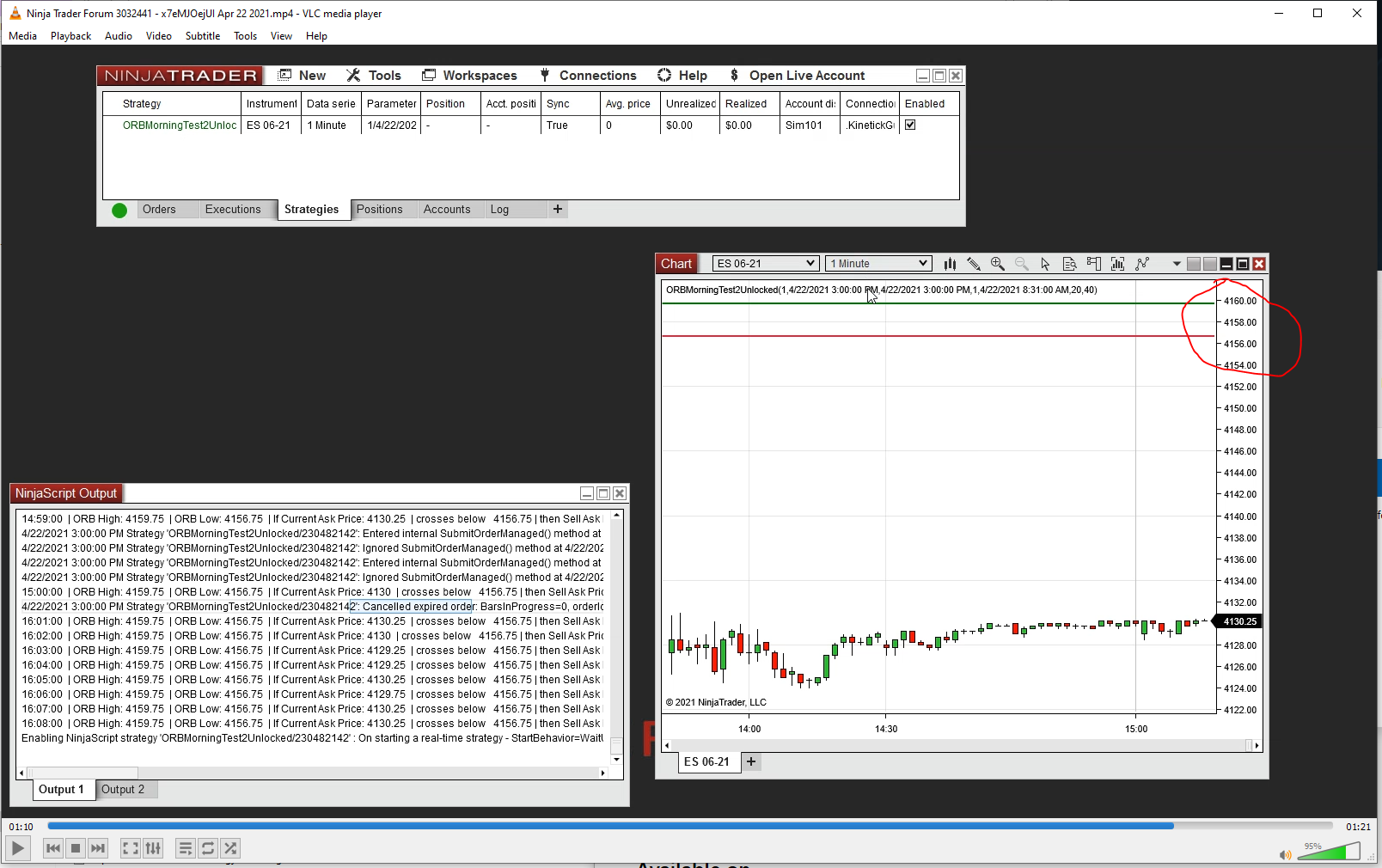This screenshot has height=868, width=1382.
Task: Click the green connection status indicator
Action: coord(119,211)
